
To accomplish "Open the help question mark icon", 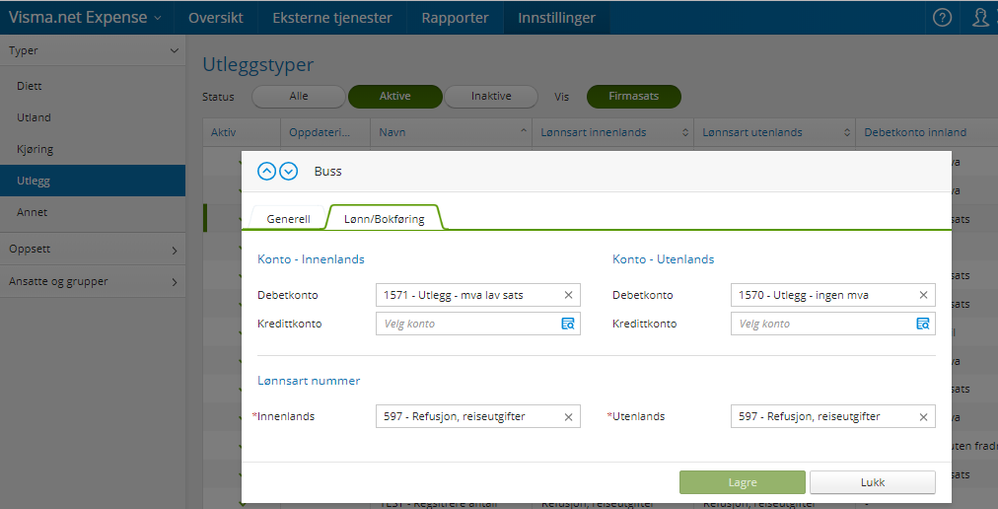I will (942, 17).
